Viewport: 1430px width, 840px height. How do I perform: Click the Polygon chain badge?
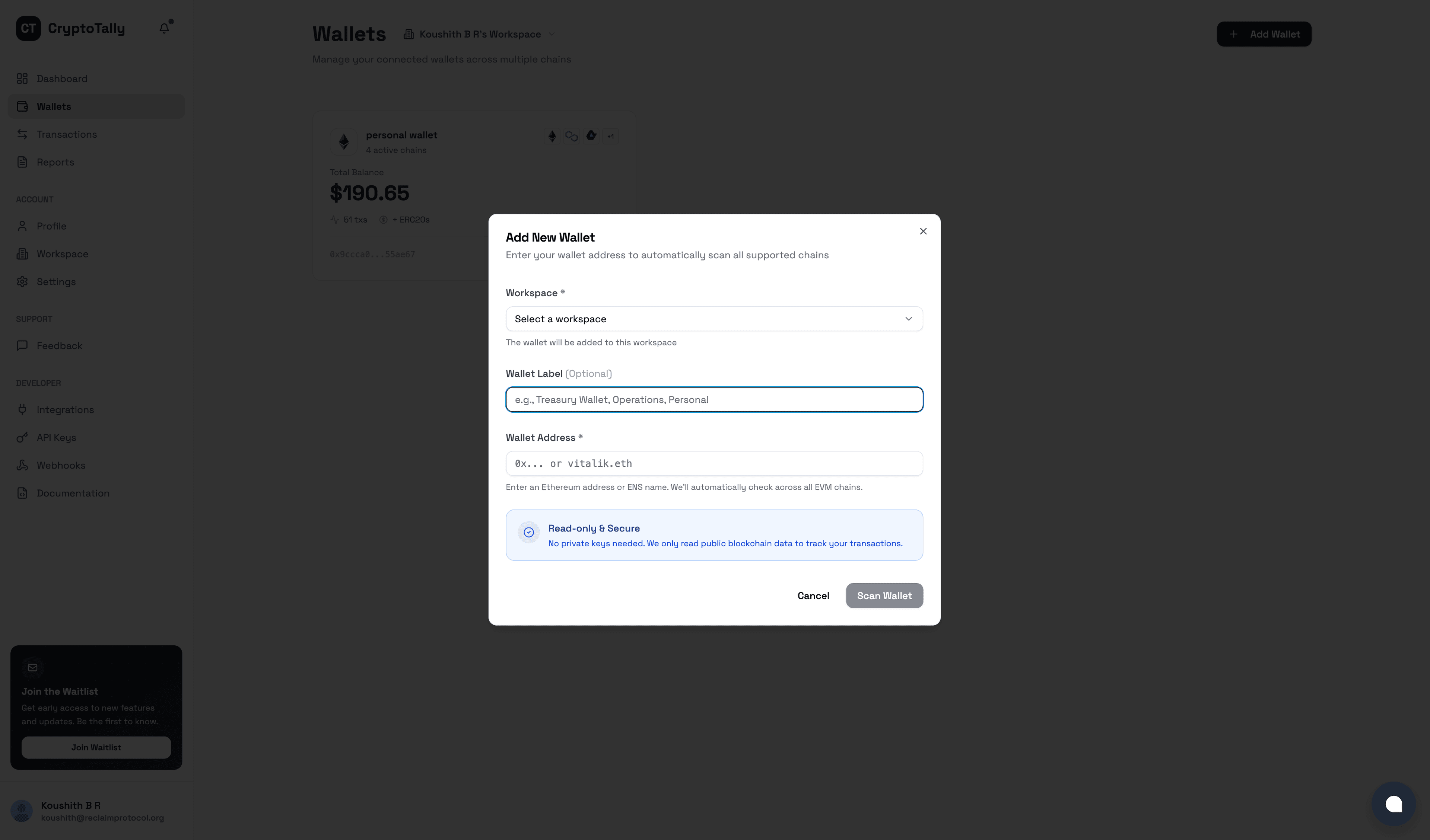pos(571,136)
